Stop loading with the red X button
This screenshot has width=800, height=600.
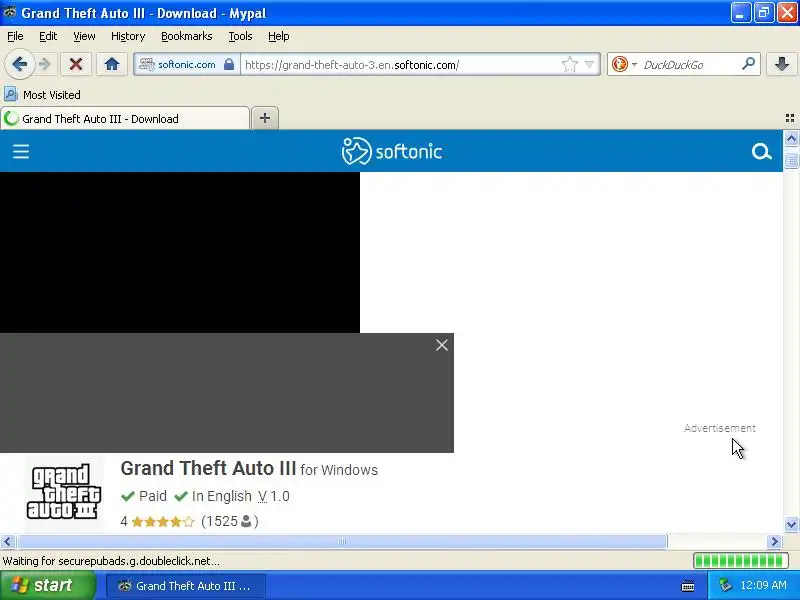(76, 64)
